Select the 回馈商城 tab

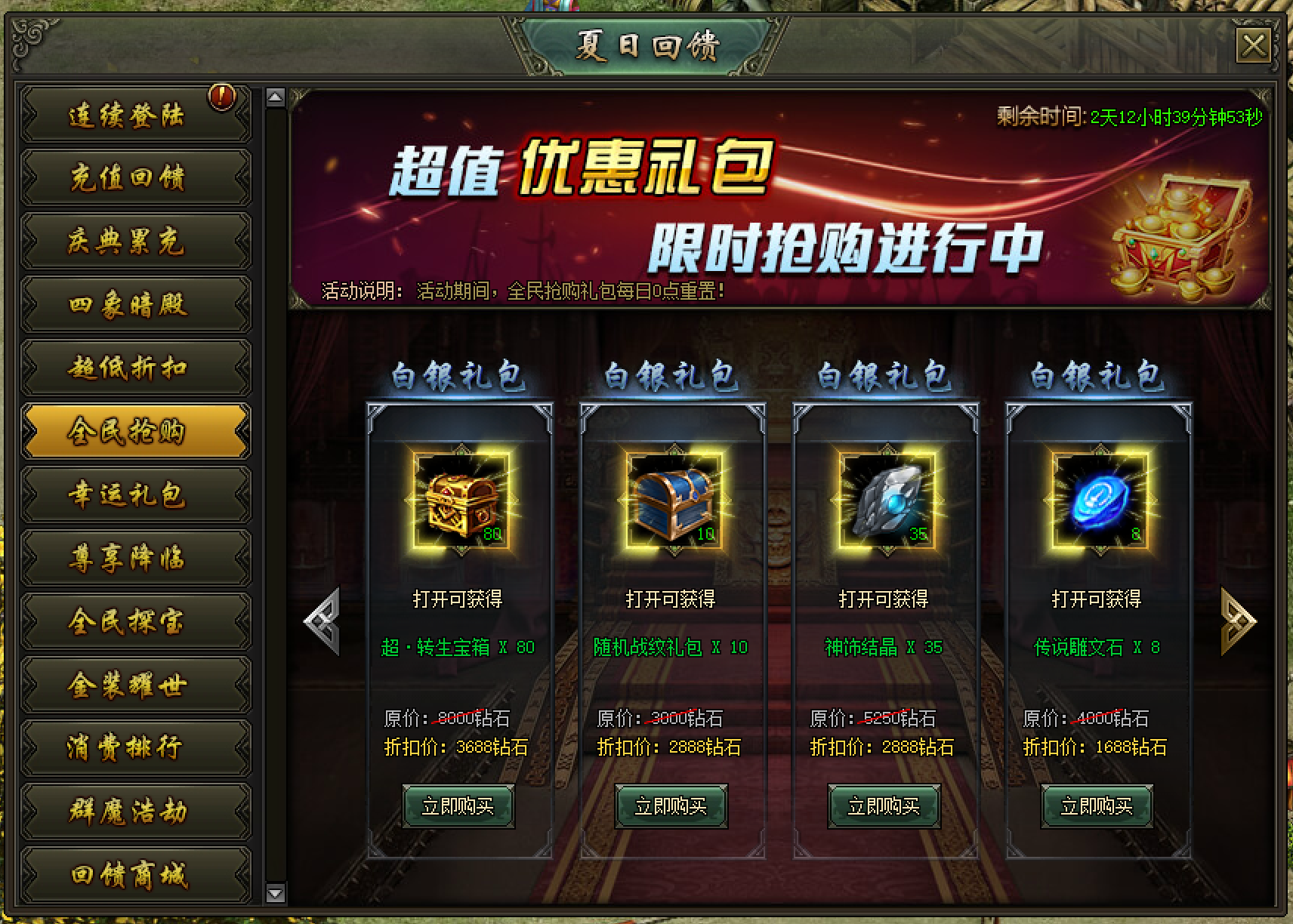click(136, 876)
